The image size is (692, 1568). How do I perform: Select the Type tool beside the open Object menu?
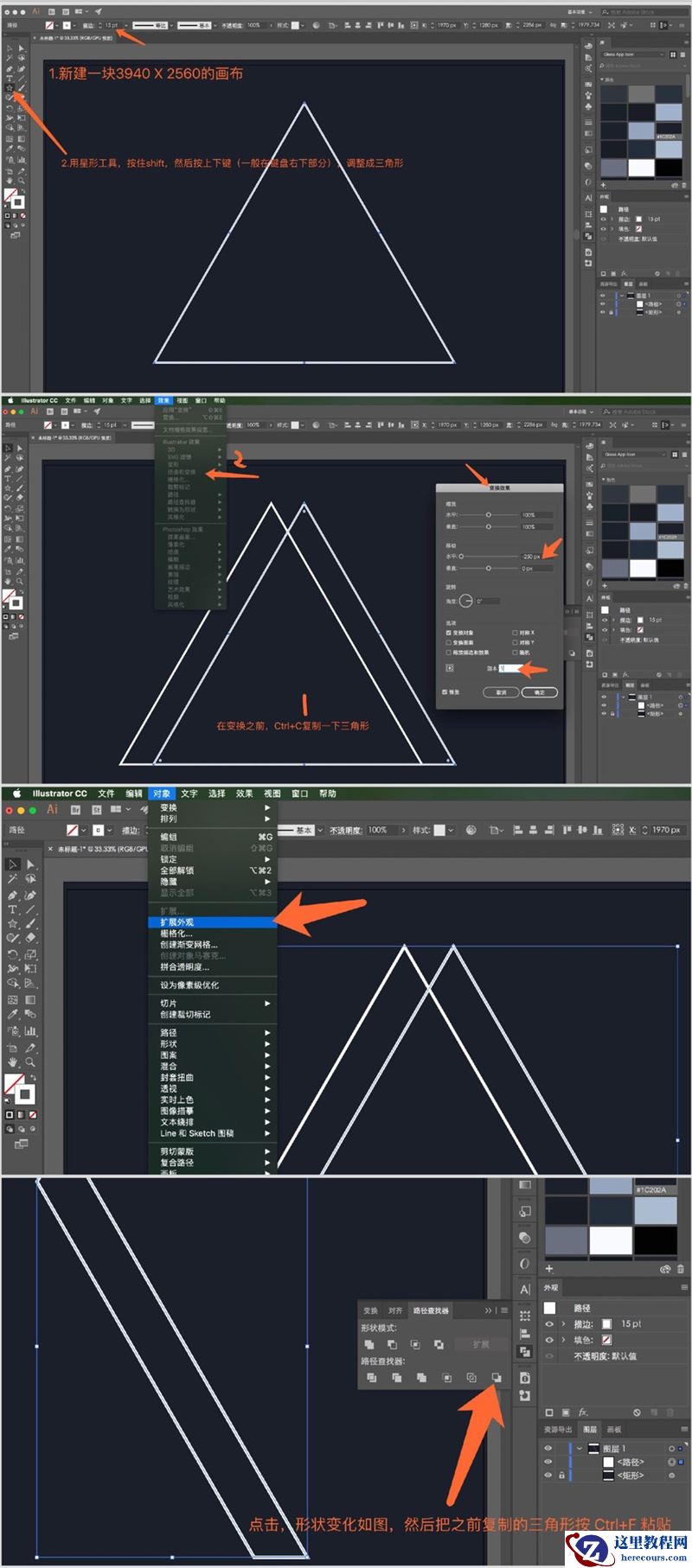point(13,909)
